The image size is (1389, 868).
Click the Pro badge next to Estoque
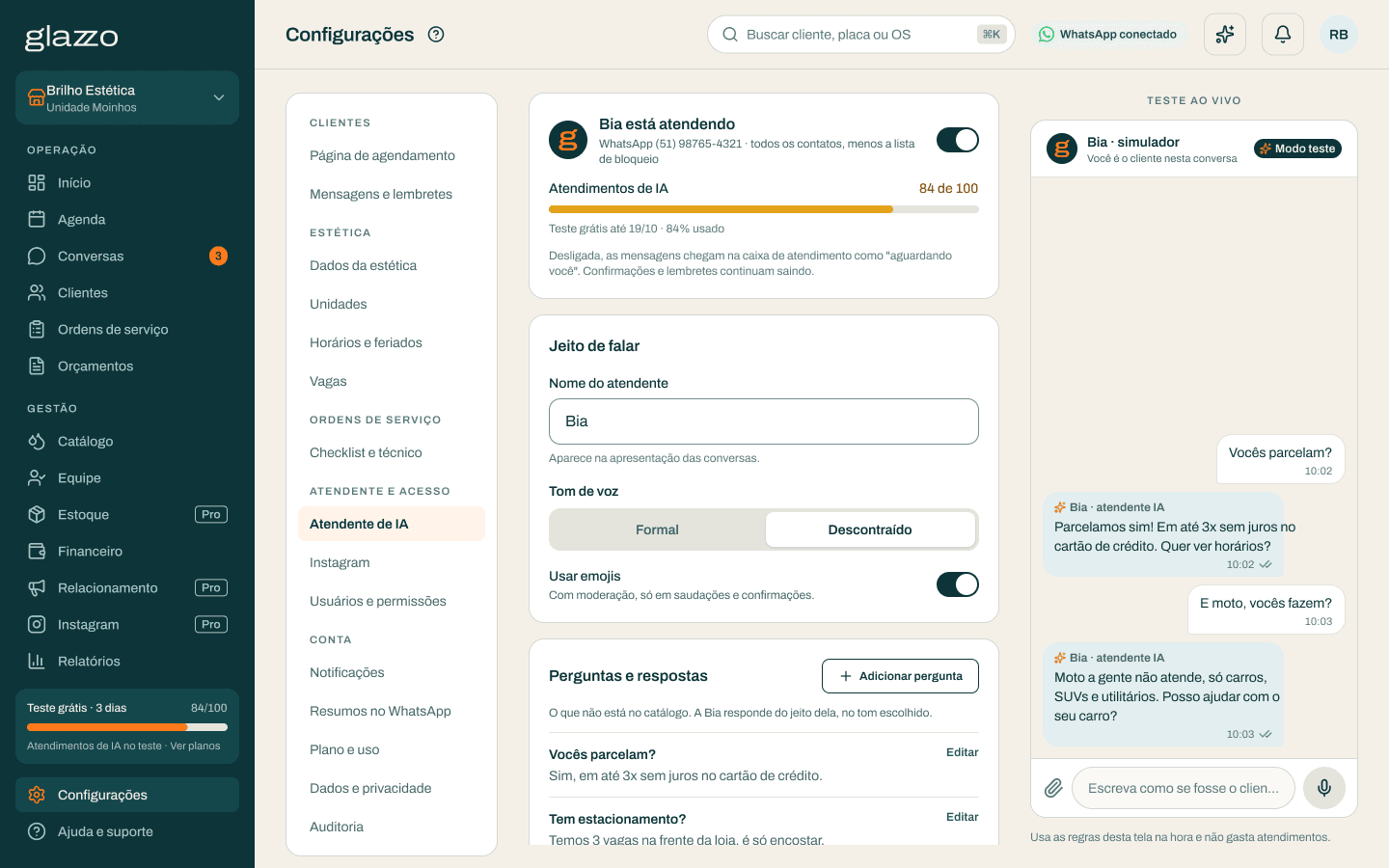(211, 514)
